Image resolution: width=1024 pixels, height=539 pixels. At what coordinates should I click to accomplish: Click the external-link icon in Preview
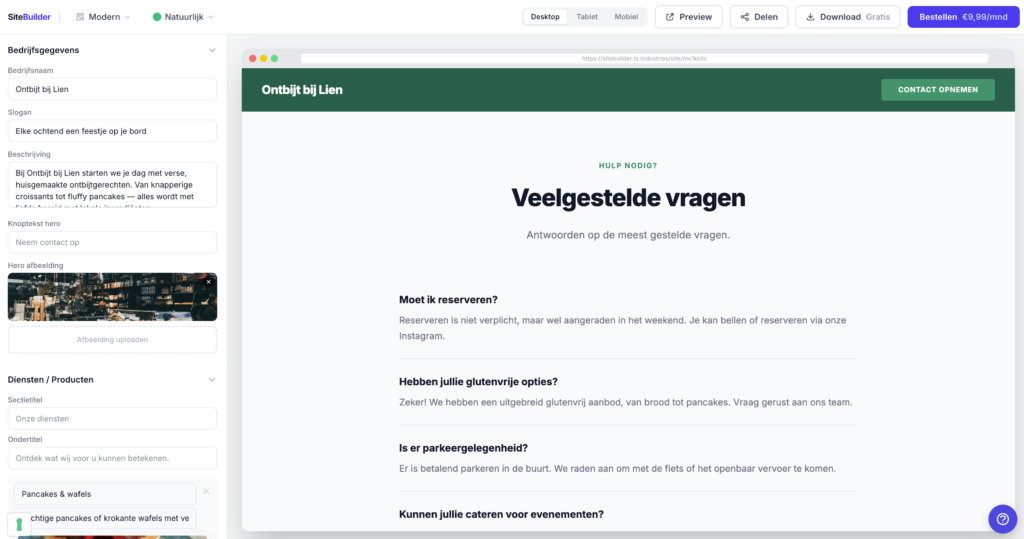[669, 17]
